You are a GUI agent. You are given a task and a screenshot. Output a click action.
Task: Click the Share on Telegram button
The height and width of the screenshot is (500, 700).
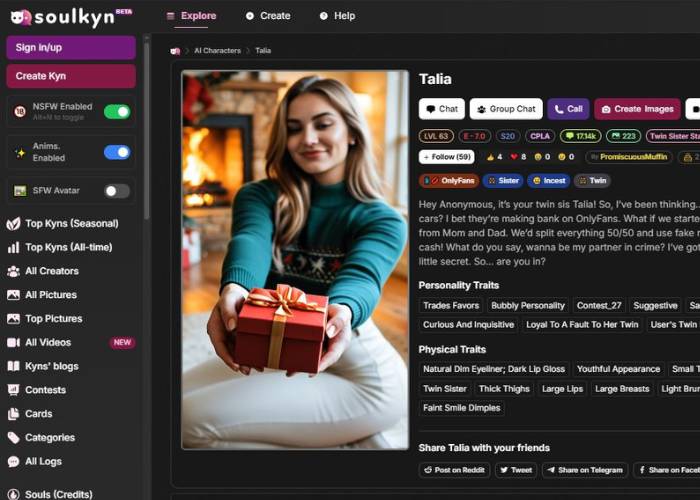tap(585, 470)
